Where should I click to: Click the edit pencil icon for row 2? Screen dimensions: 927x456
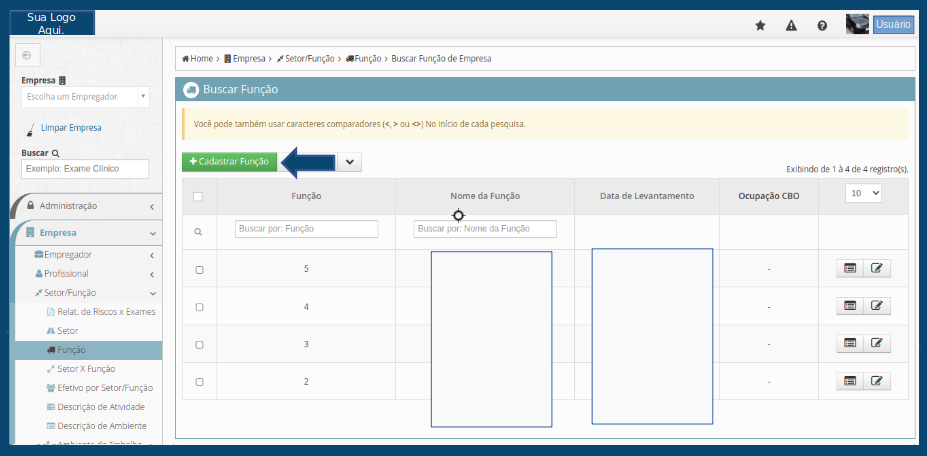[877, 381]
